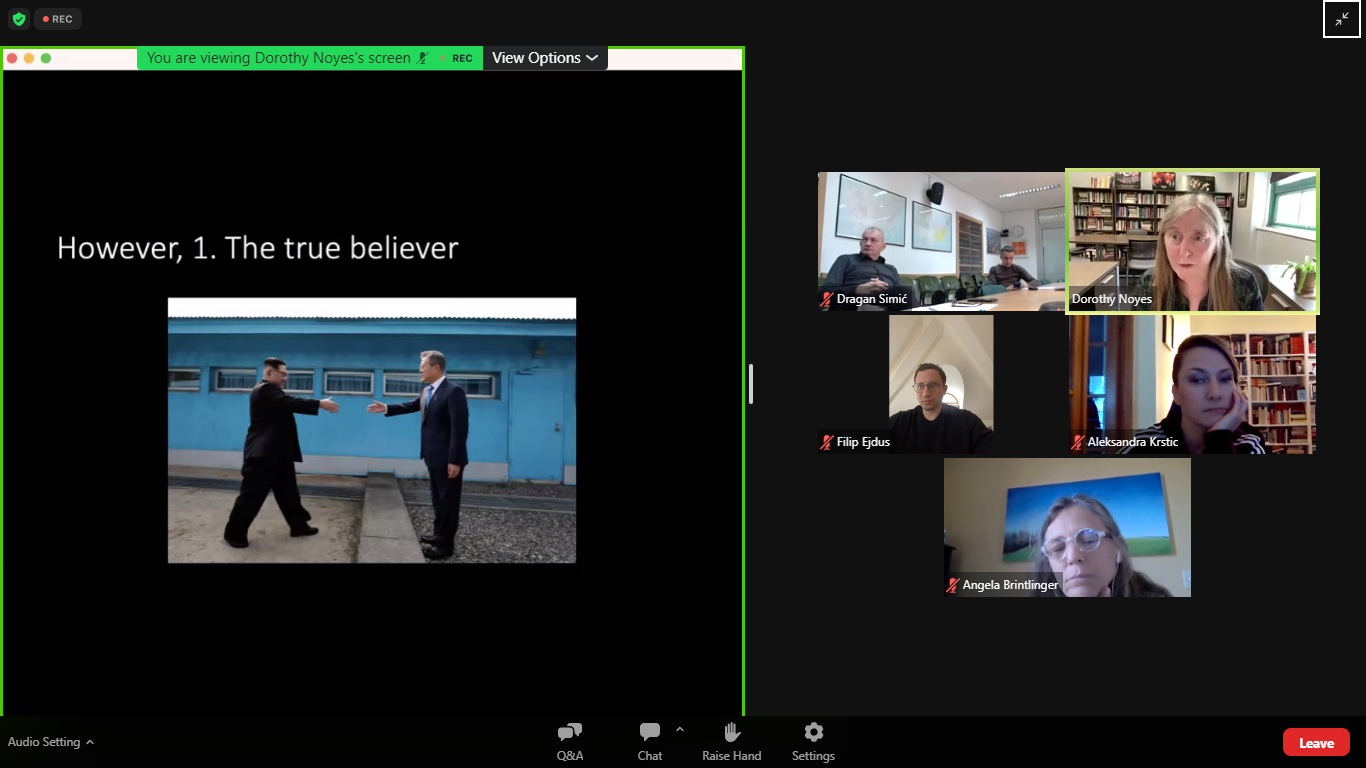Click the muted microphone icon in sharing banner

424,58
